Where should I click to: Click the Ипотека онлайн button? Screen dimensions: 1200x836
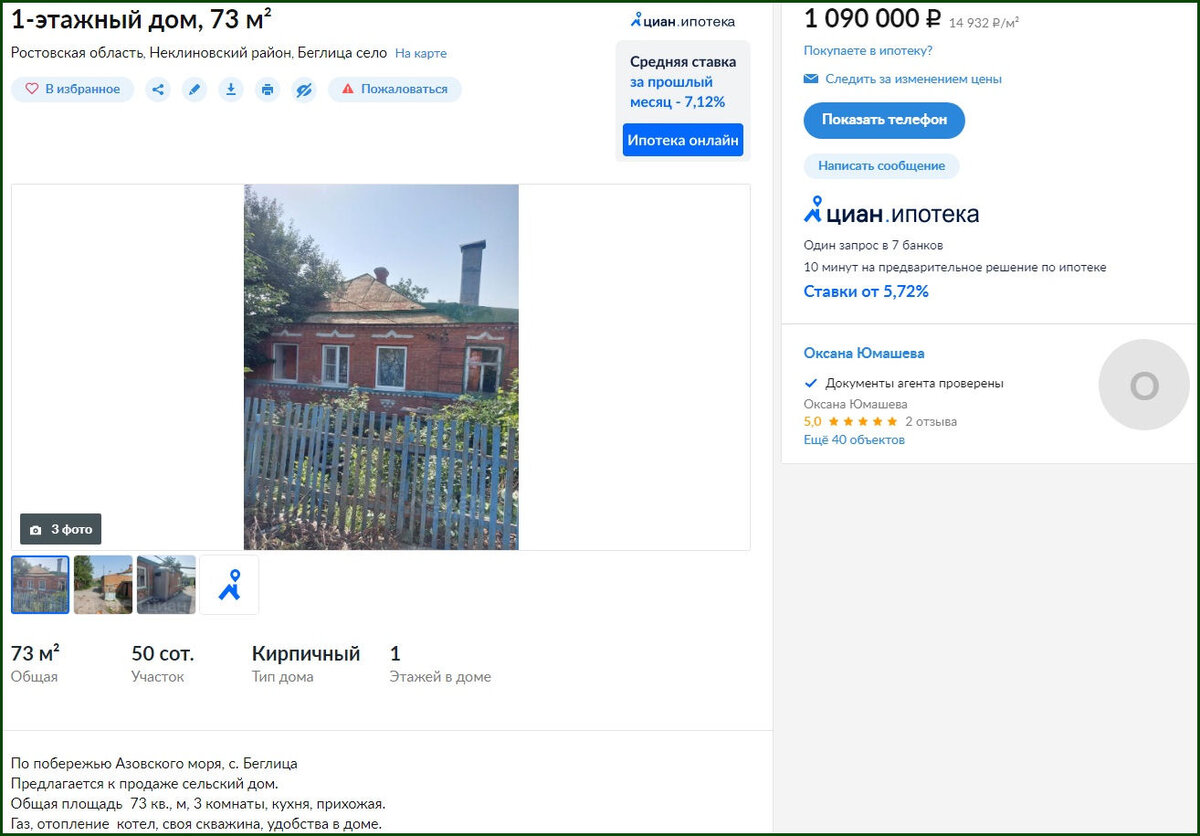(x=683, y=140)
